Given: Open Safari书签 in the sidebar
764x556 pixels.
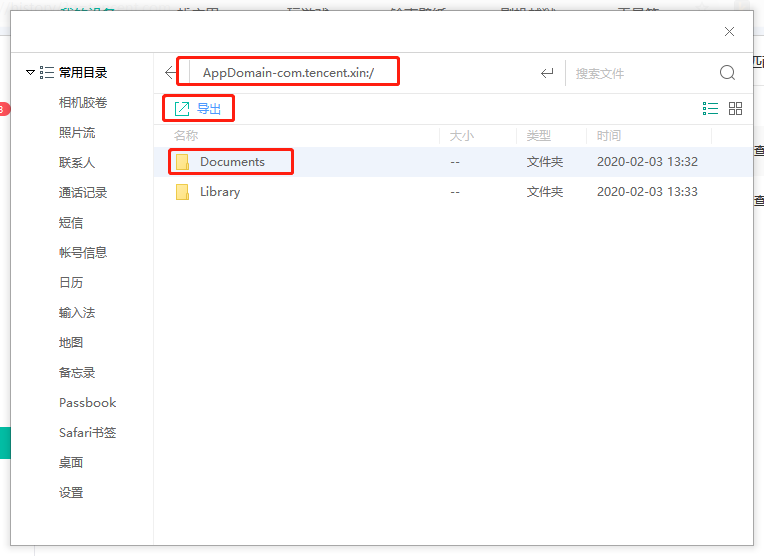Looking at the screenshot, I should pyautogui.click(x=87, y=433).
